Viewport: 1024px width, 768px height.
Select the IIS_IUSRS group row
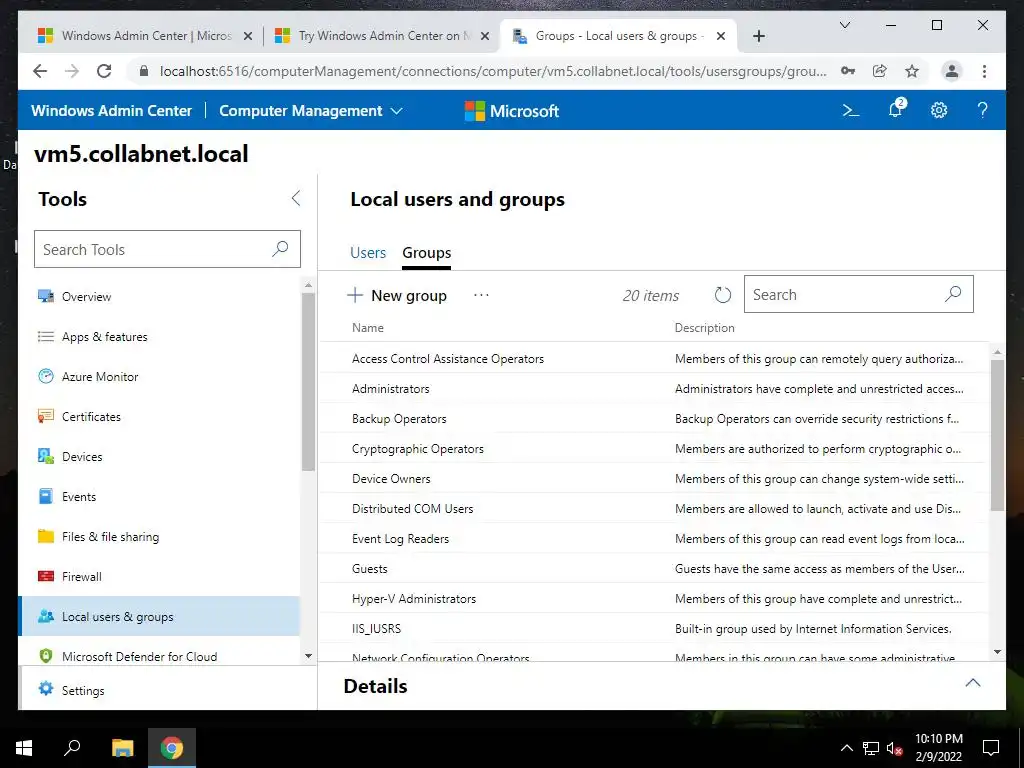point(653,629)
